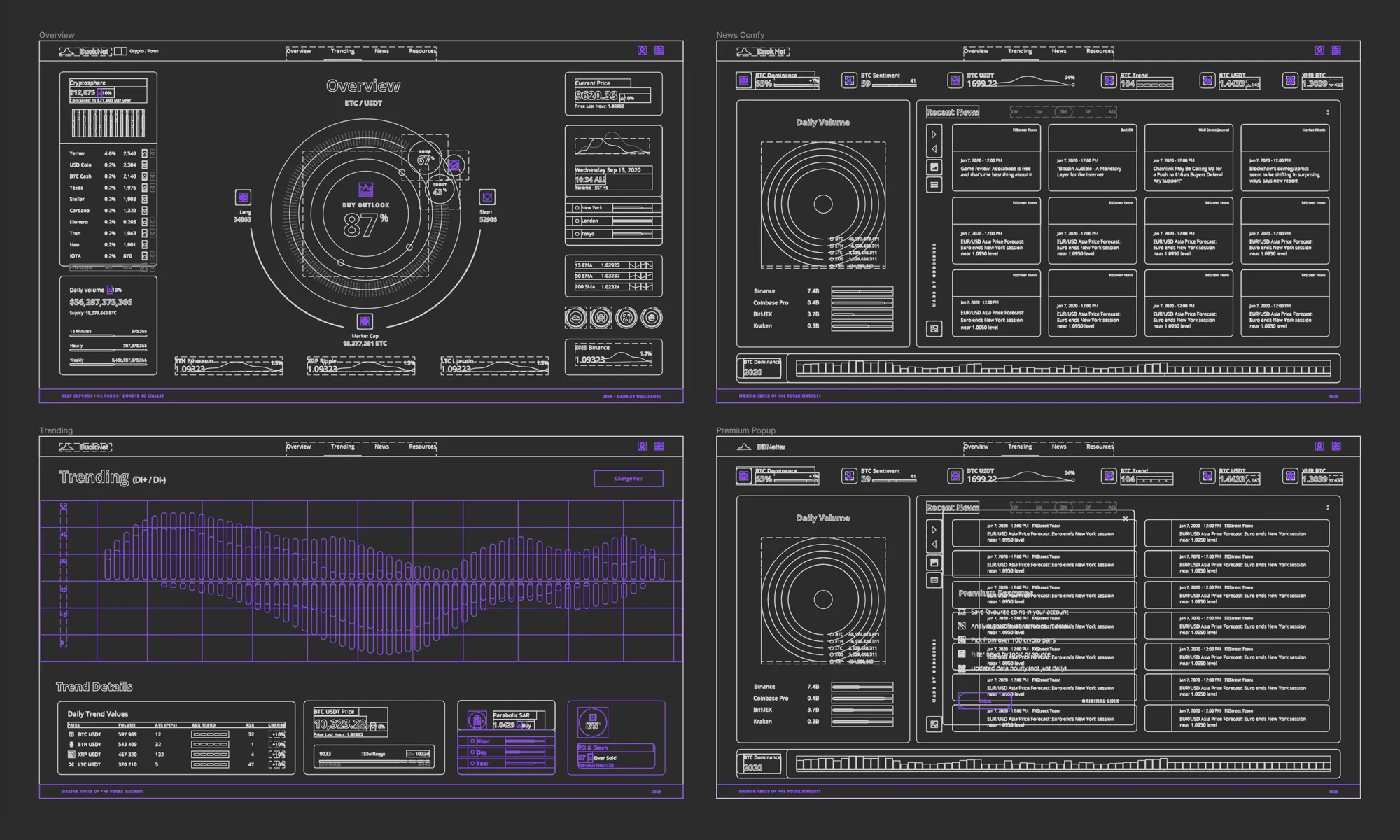The image size is (1400, 840).
Task: Click the XRP USDT row in Daily Trend Values
Action: pyautogui.click(x=176, y=755)
